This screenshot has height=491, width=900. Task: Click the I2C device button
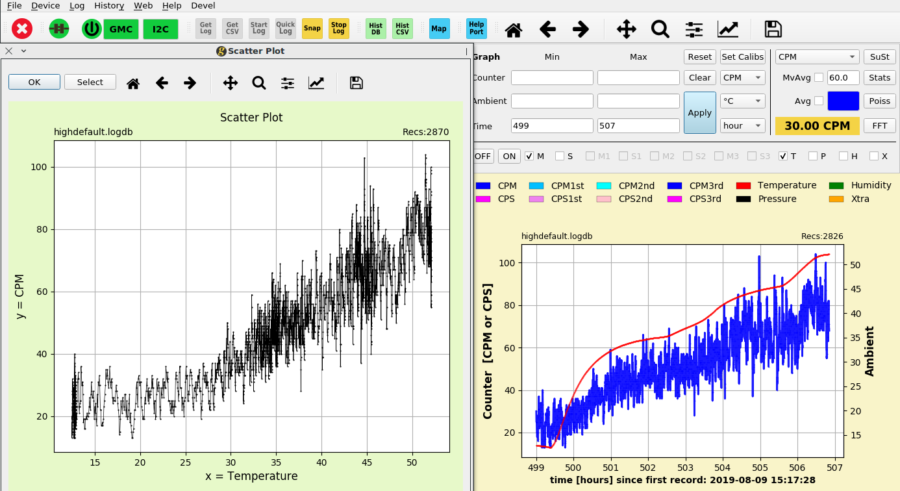click(160, 29)
